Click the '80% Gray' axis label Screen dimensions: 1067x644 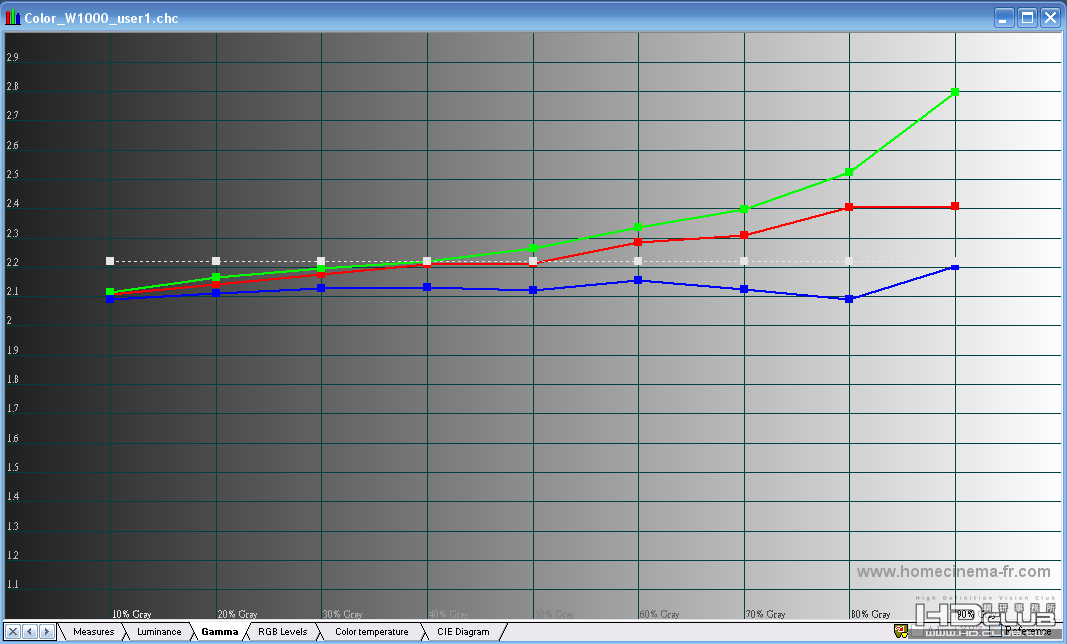(x=870, y=614)
